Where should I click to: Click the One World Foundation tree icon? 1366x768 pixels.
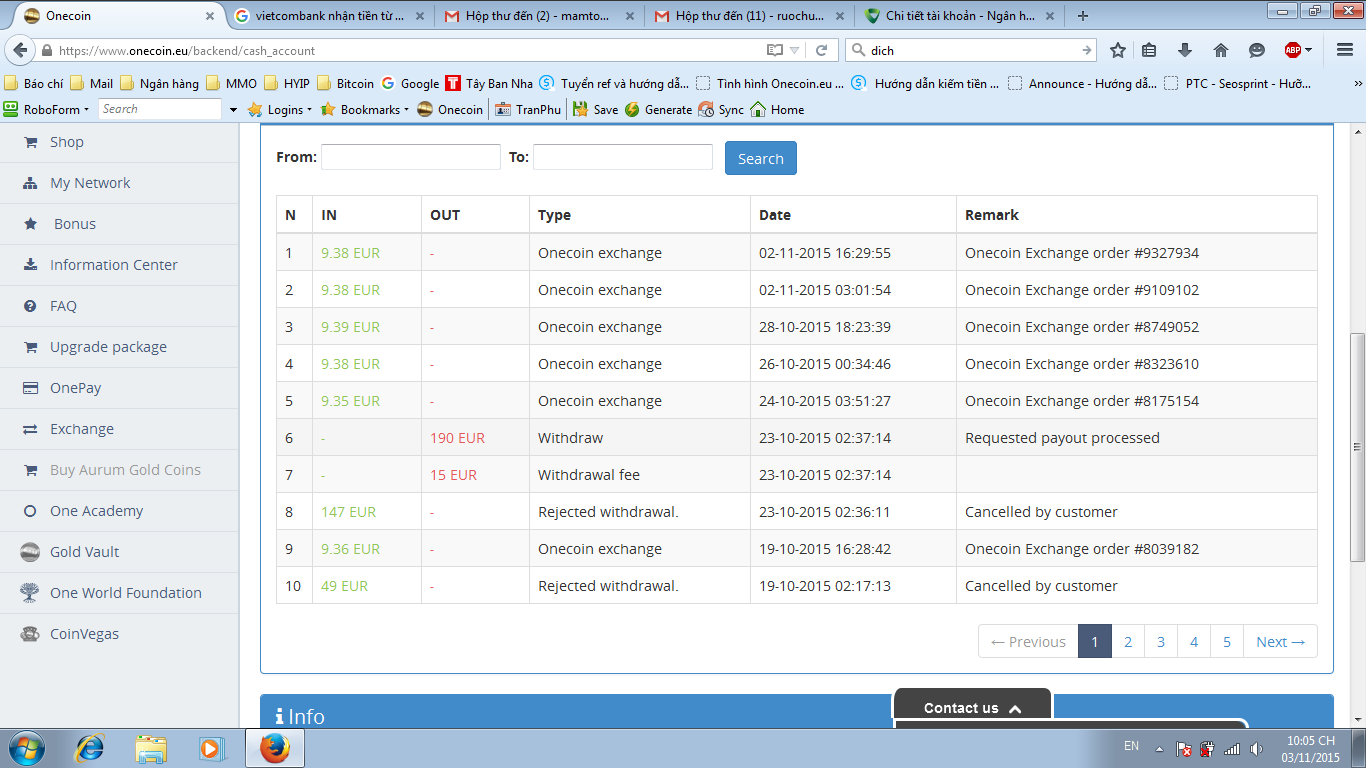pyautogui.click(x=30, y=593)
